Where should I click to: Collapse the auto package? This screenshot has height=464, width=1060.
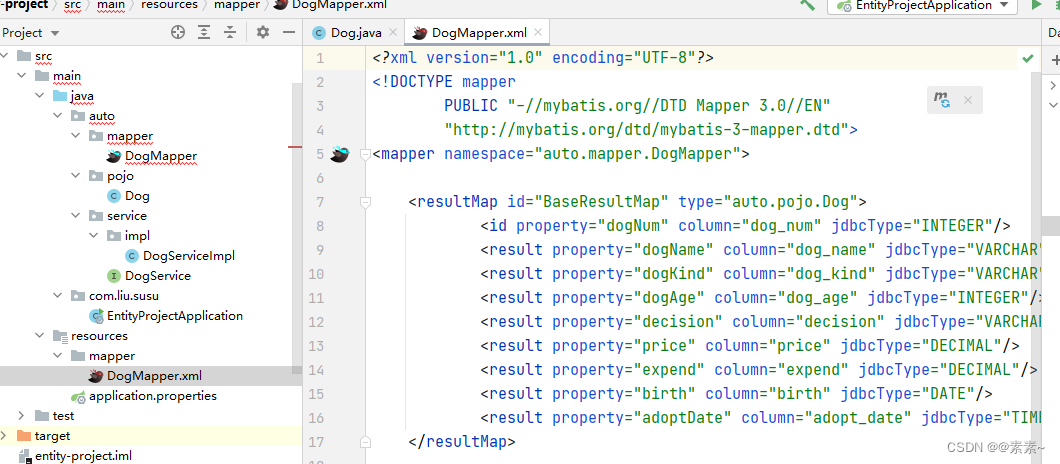point(59,116)
